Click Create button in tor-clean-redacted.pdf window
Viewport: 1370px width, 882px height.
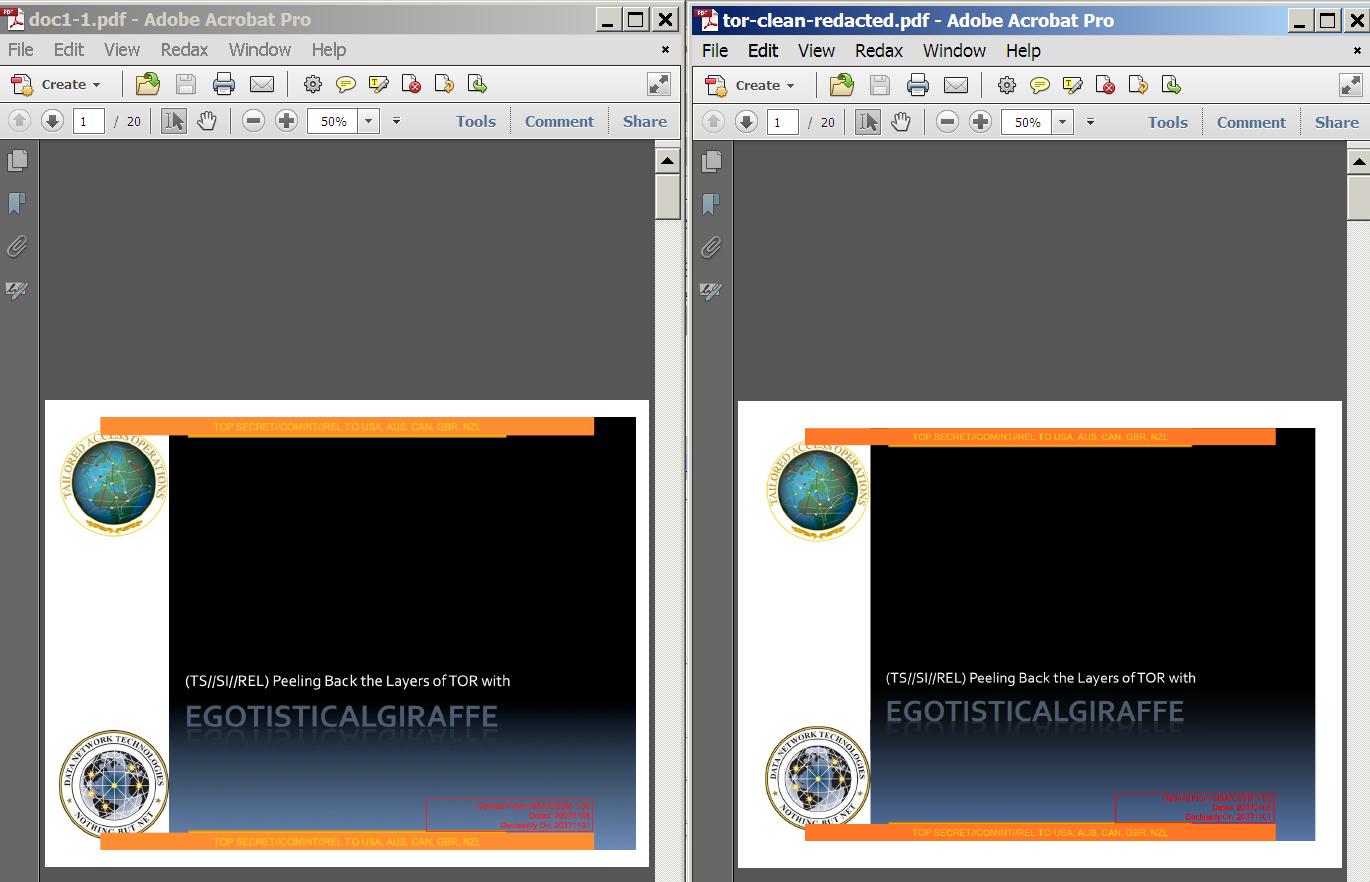pyautogui.click(x=749, y=86)
